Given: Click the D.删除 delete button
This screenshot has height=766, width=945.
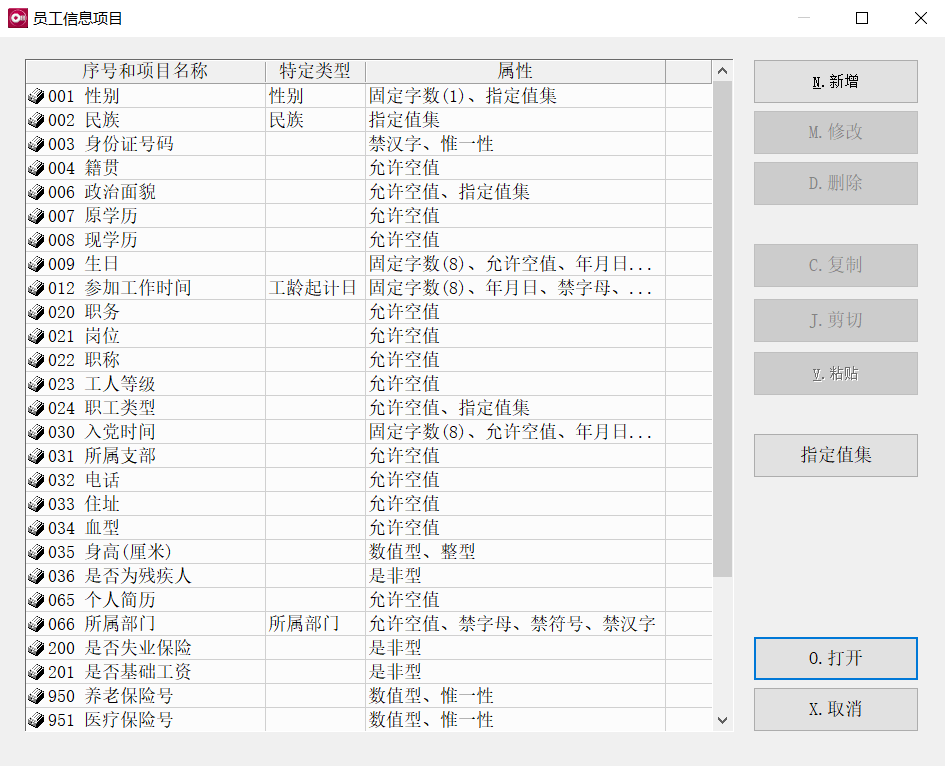Looking at the screenshot, I should coord(835,184).
